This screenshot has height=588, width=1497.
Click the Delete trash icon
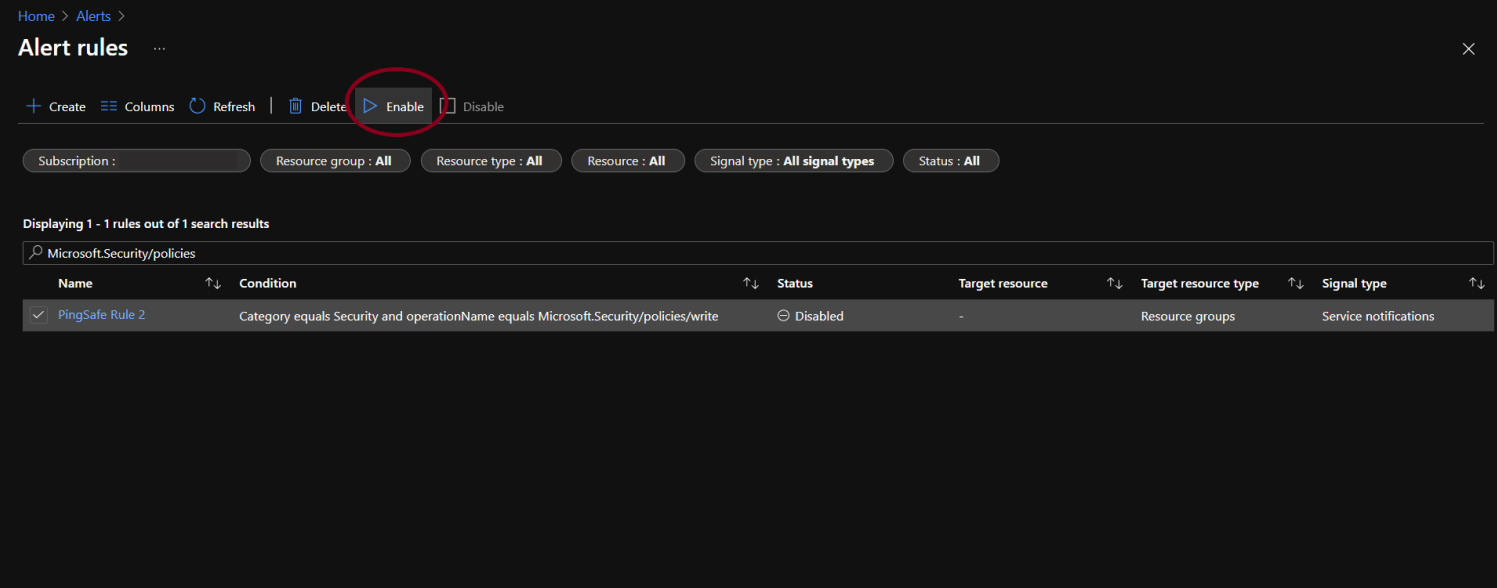pos(295,106)
